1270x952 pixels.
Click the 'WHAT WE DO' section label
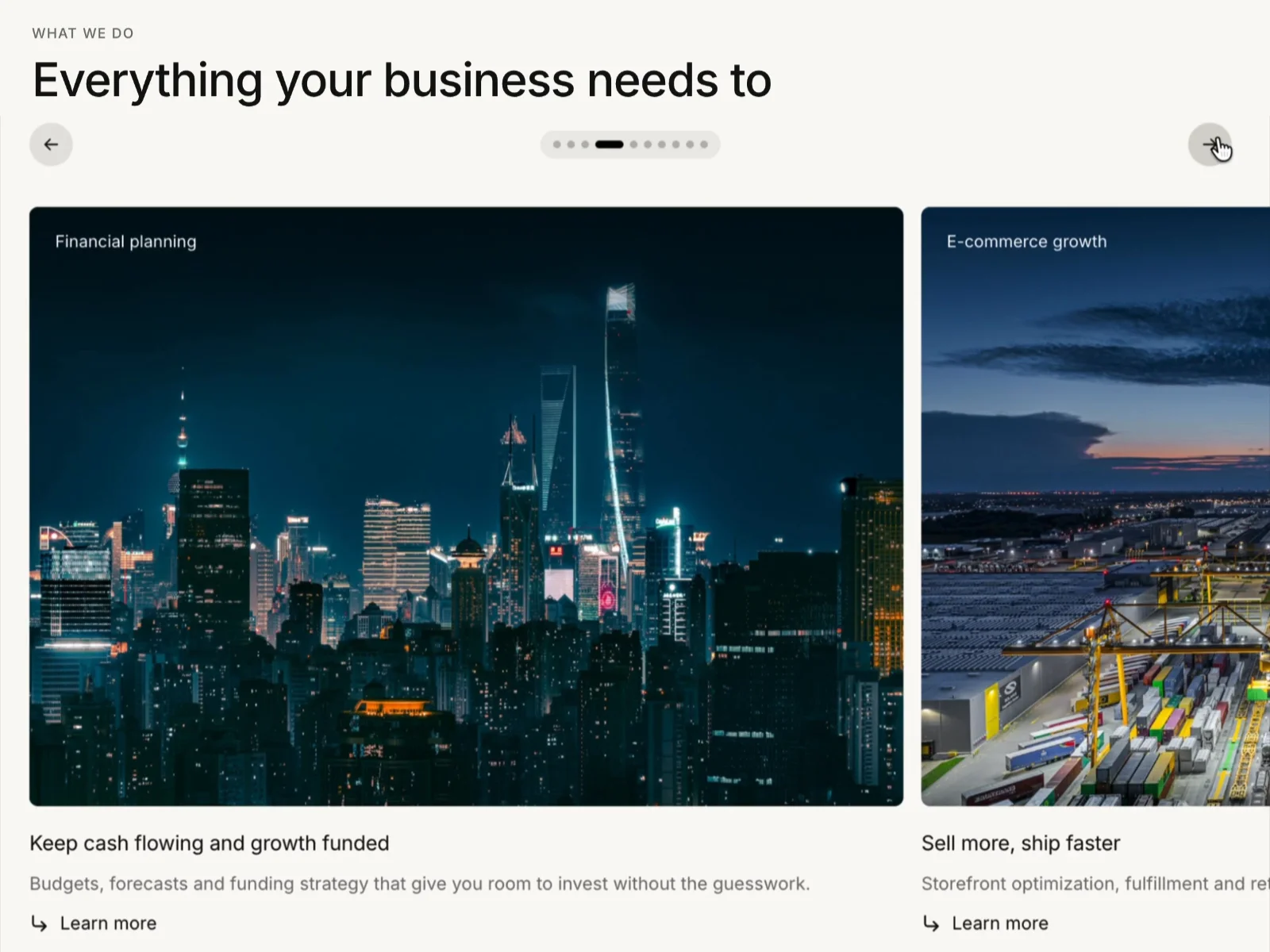pos(83,33)
